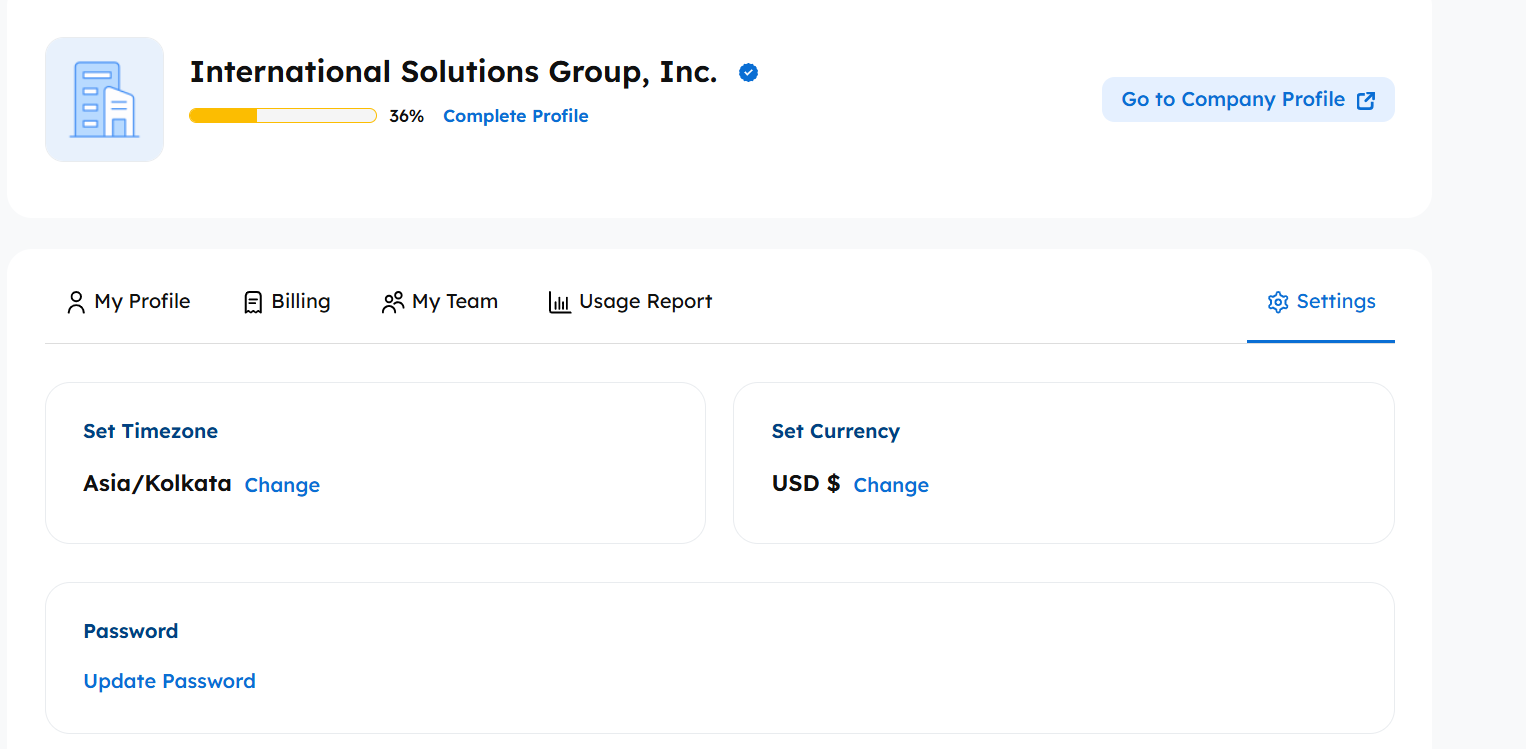The height and width of the screenshot is (749, 1526).
Task: Click Update Password link
Action: click(x=169, y=681)
